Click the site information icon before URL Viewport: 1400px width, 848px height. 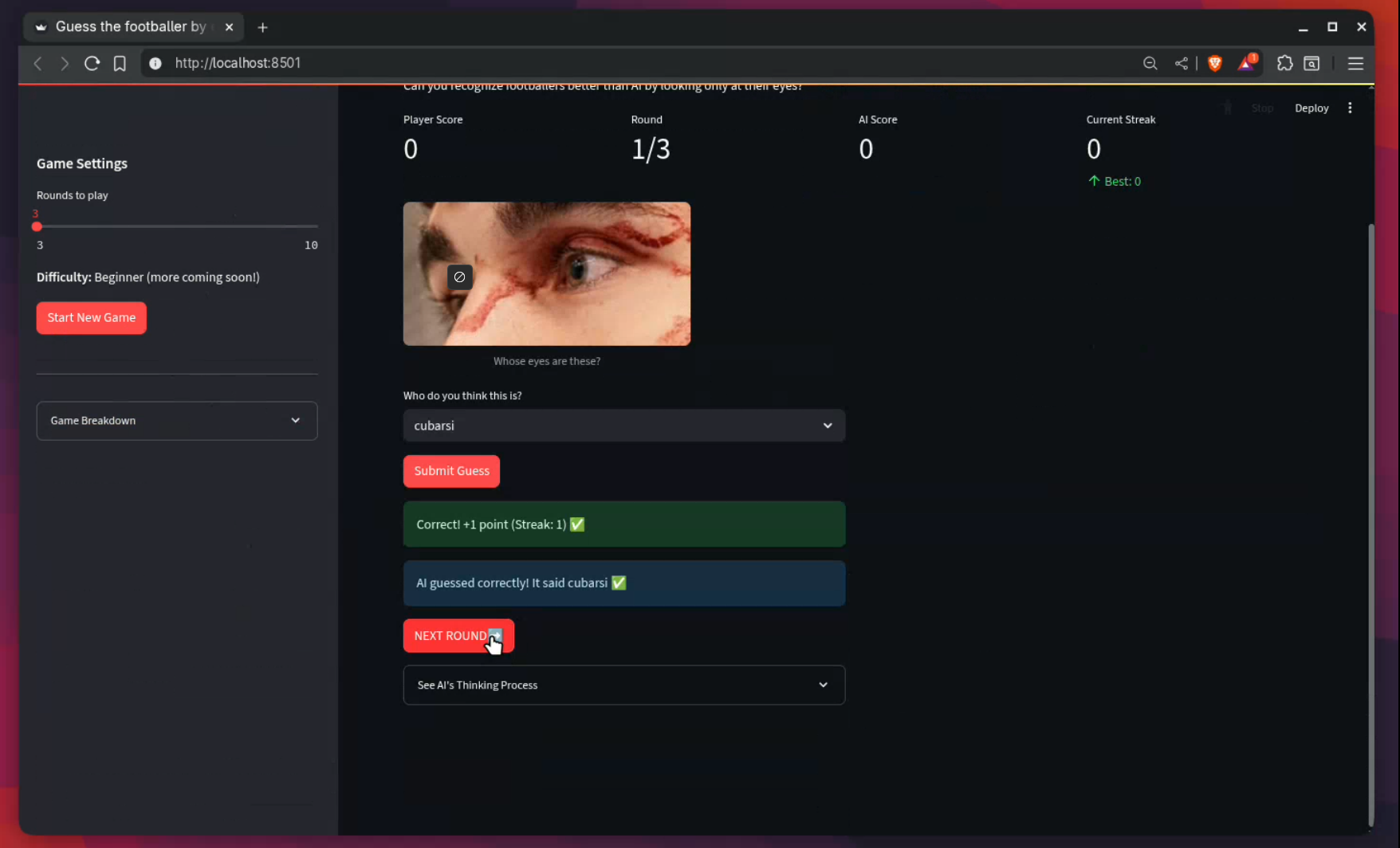point(155,63)
